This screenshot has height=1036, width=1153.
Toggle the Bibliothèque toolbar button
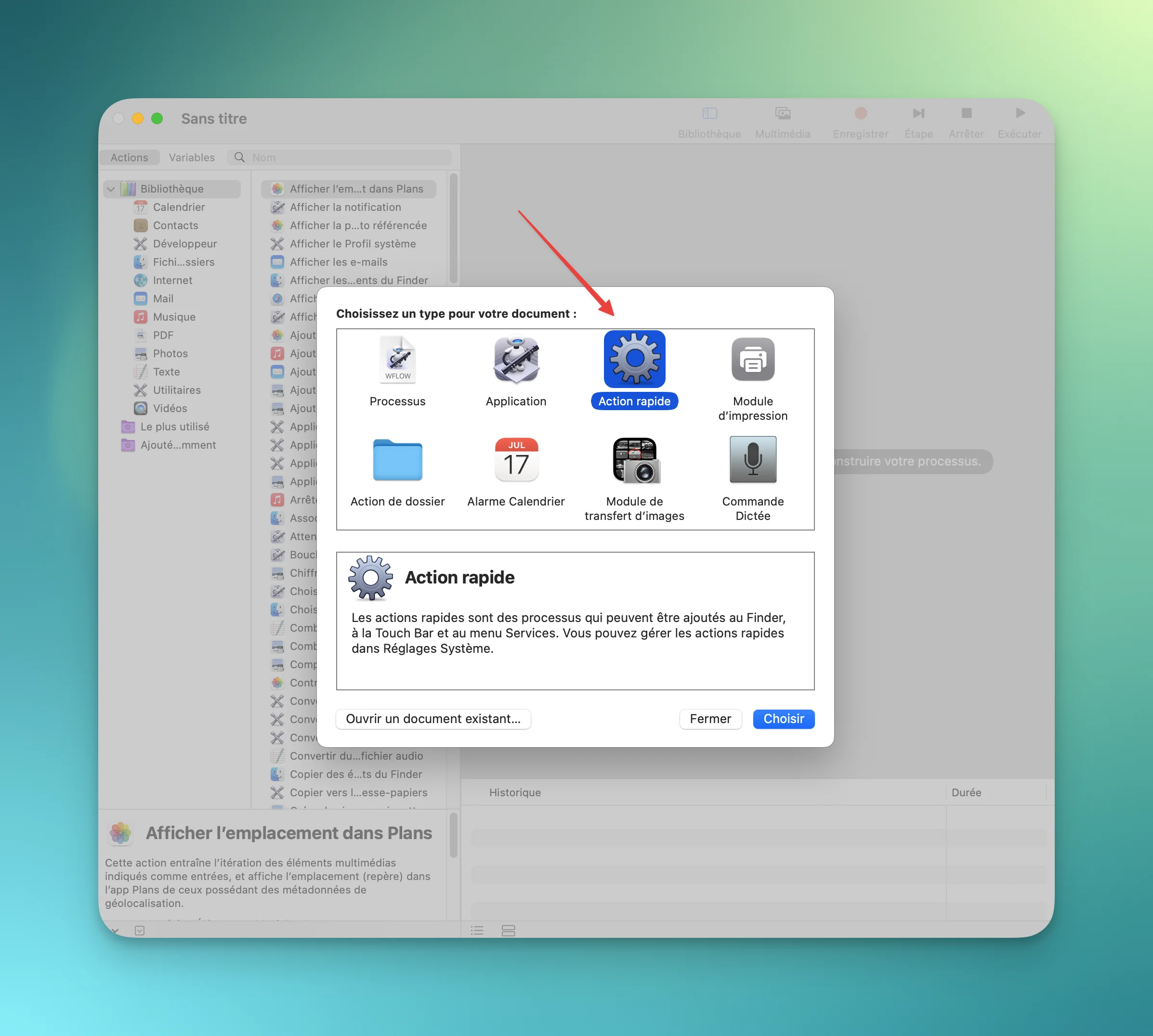709,113
